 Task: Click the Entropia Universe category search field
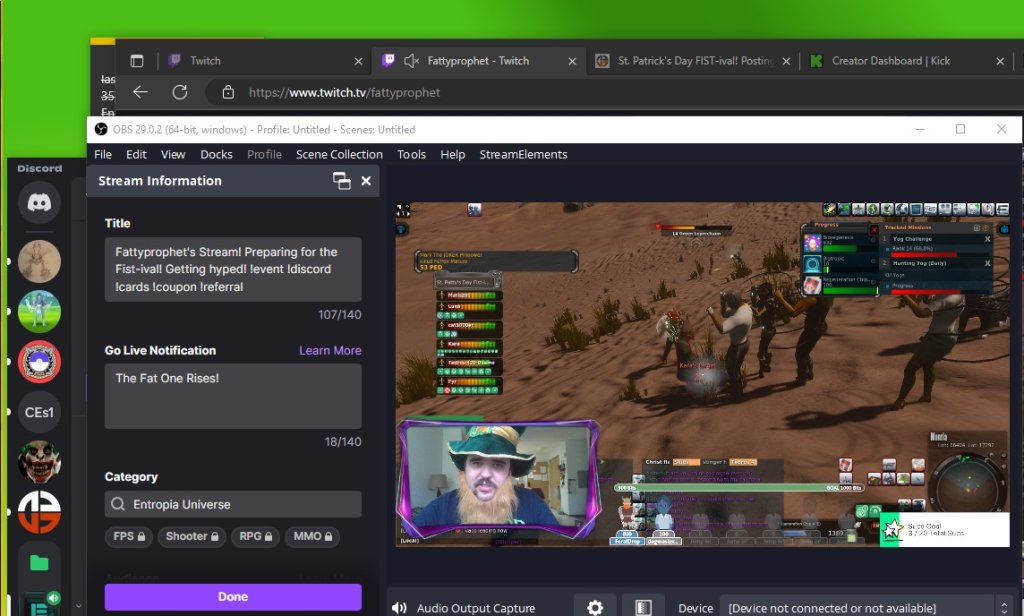[233, 504]
